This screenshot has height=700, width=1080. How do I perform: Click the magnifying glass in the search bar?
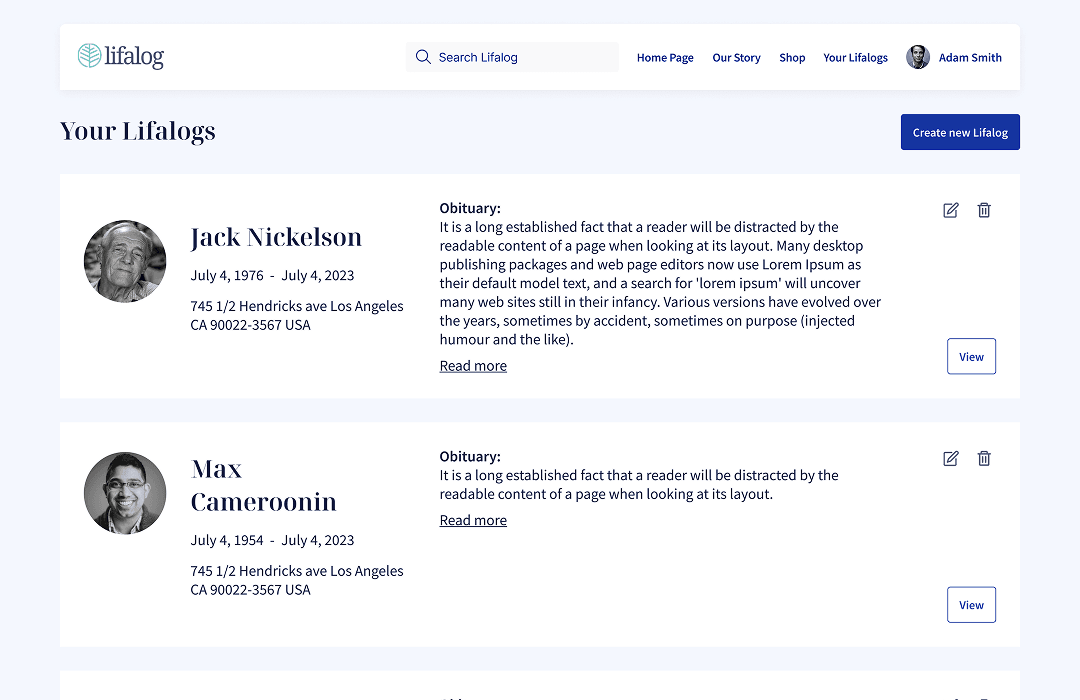coord(423,57)
